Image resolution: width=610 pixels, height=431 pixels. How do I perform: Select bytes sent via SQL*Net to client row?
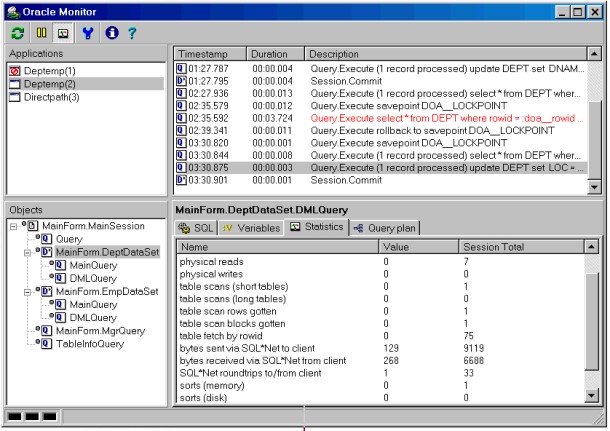[x=380, y=348]
